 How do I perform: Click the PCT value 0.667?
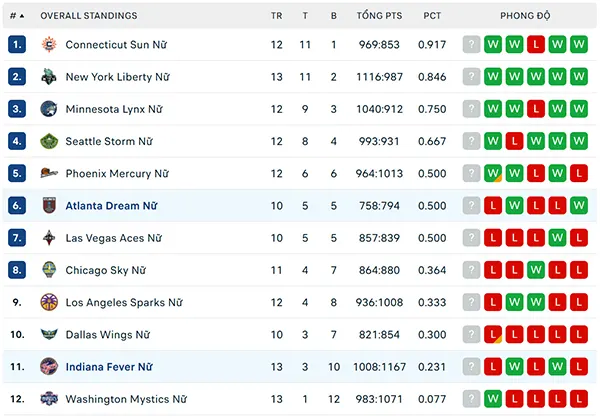[432, 141]
